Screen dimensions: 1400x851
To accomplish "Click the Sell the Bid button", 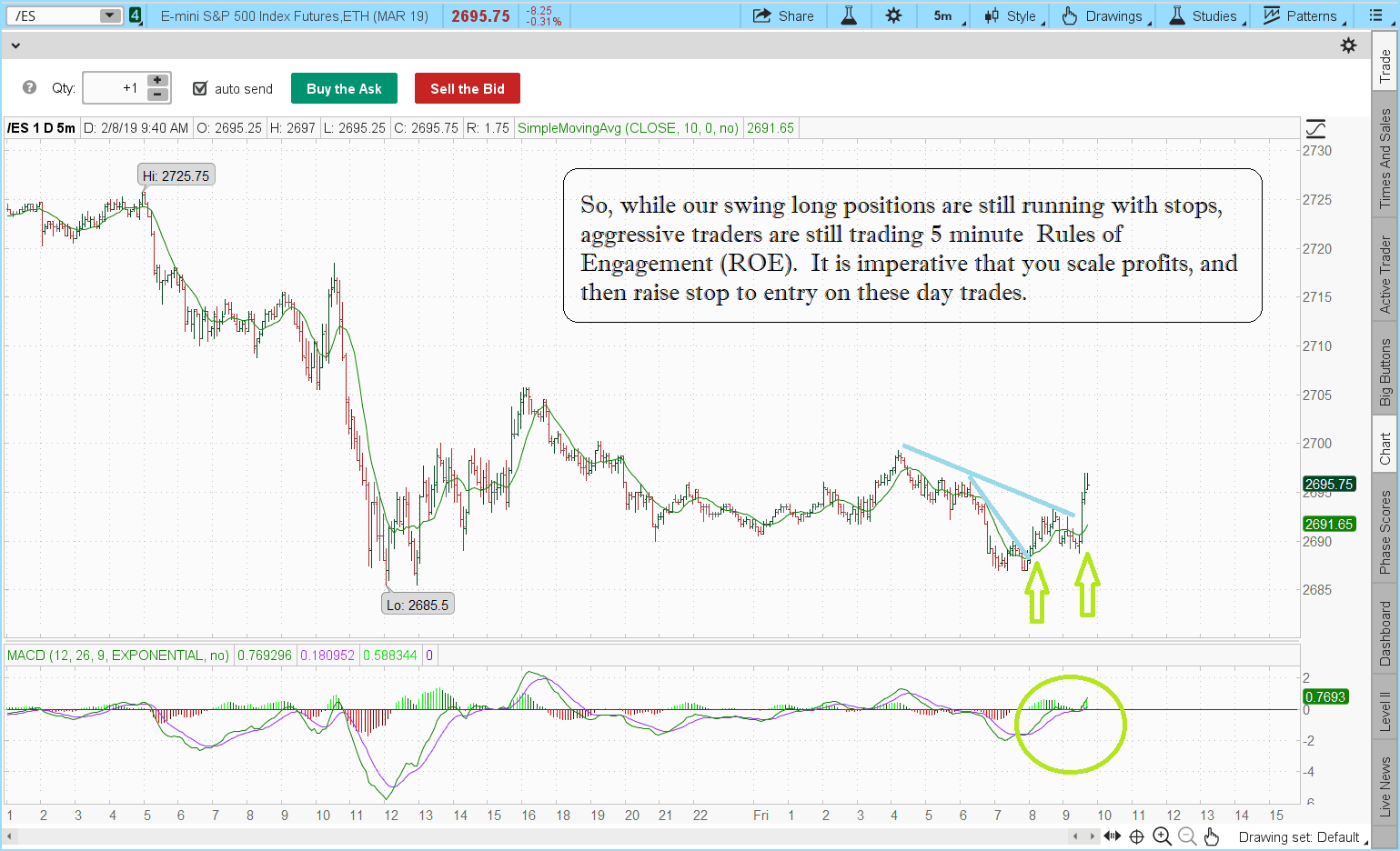I will click(467, 88).
